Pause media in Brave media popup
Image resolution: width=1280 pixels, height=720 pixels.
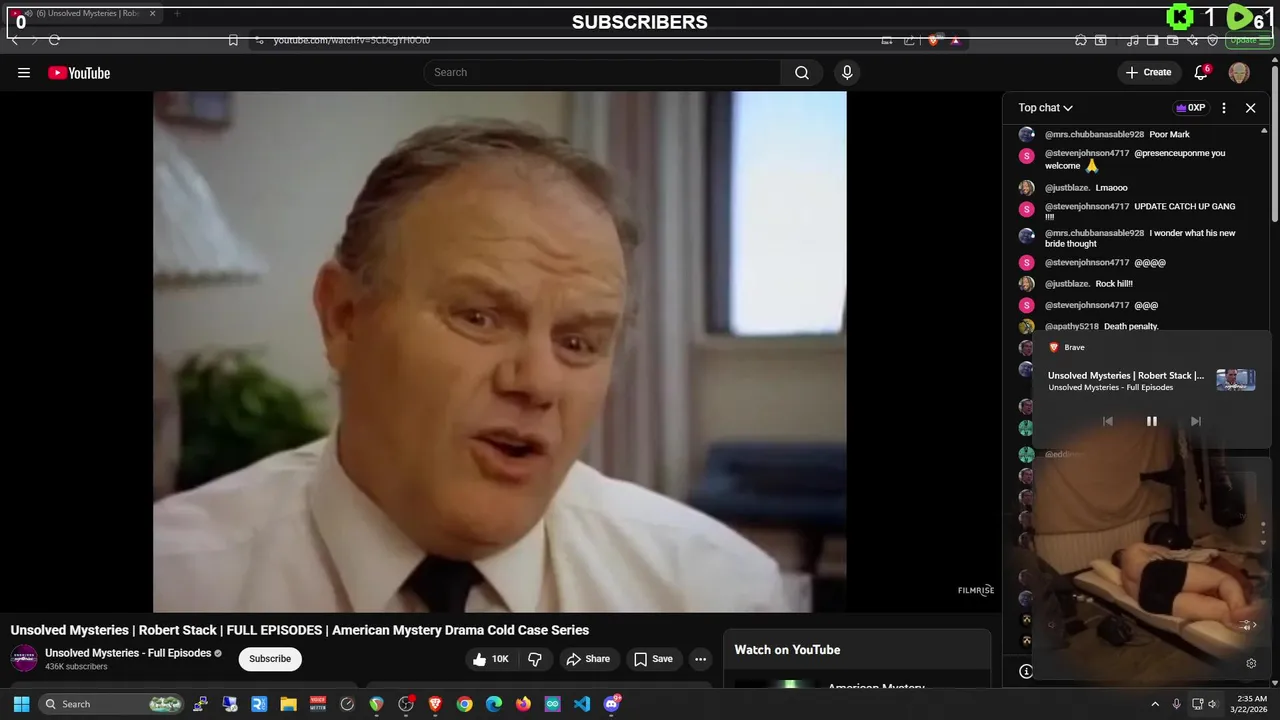(x=1151, y=421)
